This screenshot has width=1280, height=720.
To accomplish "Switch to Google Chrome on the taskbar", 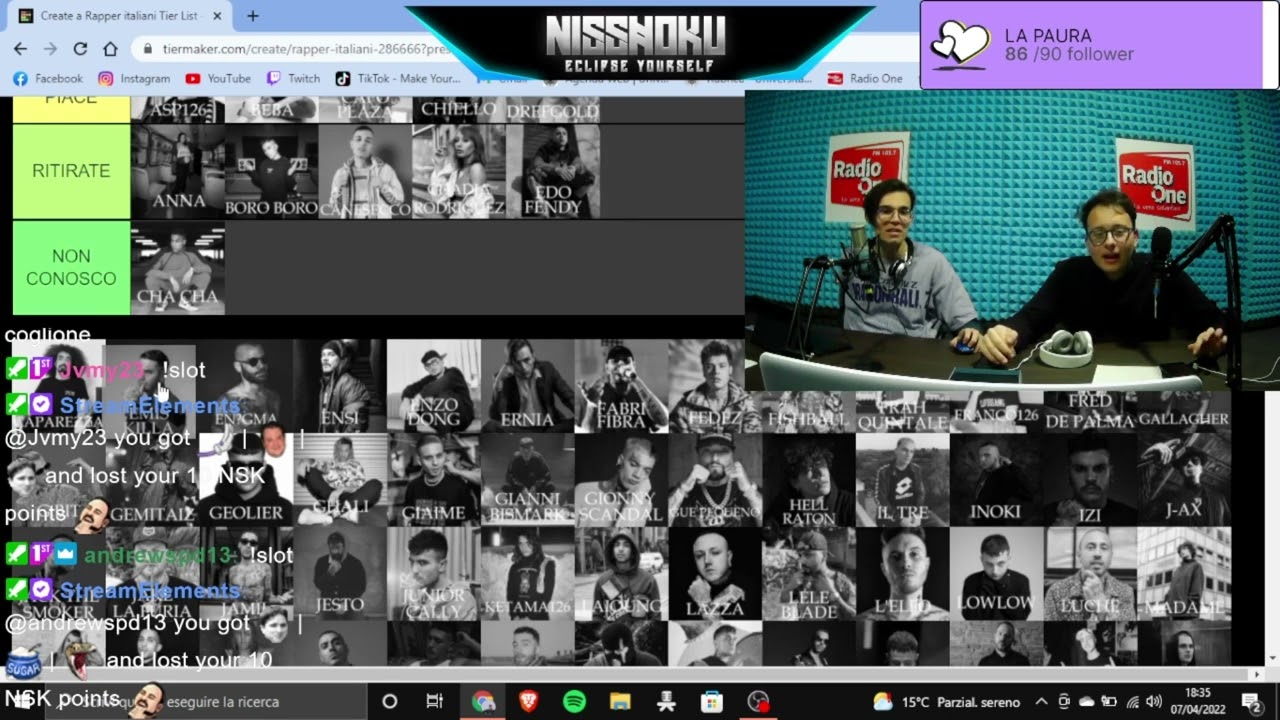I will click(x=483, y=701).
